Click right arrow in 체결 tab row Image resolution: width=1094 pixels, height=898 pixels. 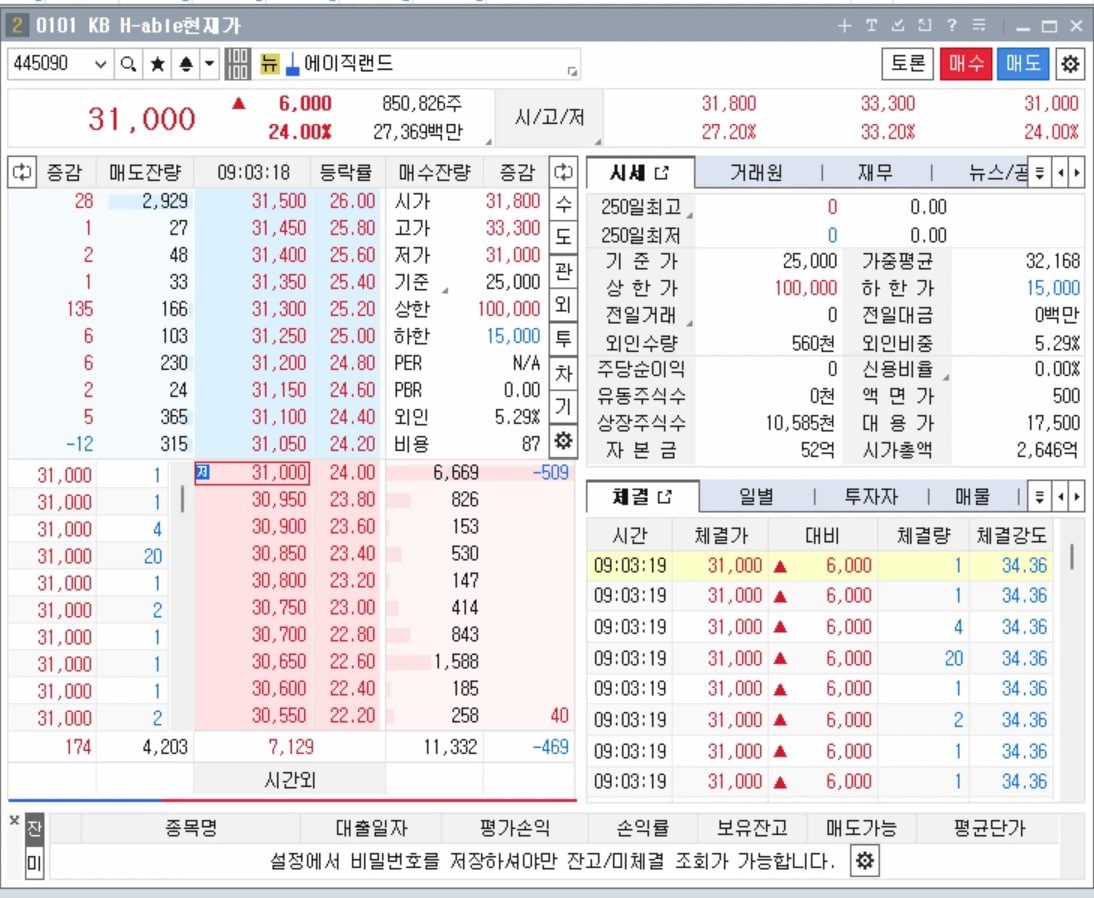tap(1077, 497)
